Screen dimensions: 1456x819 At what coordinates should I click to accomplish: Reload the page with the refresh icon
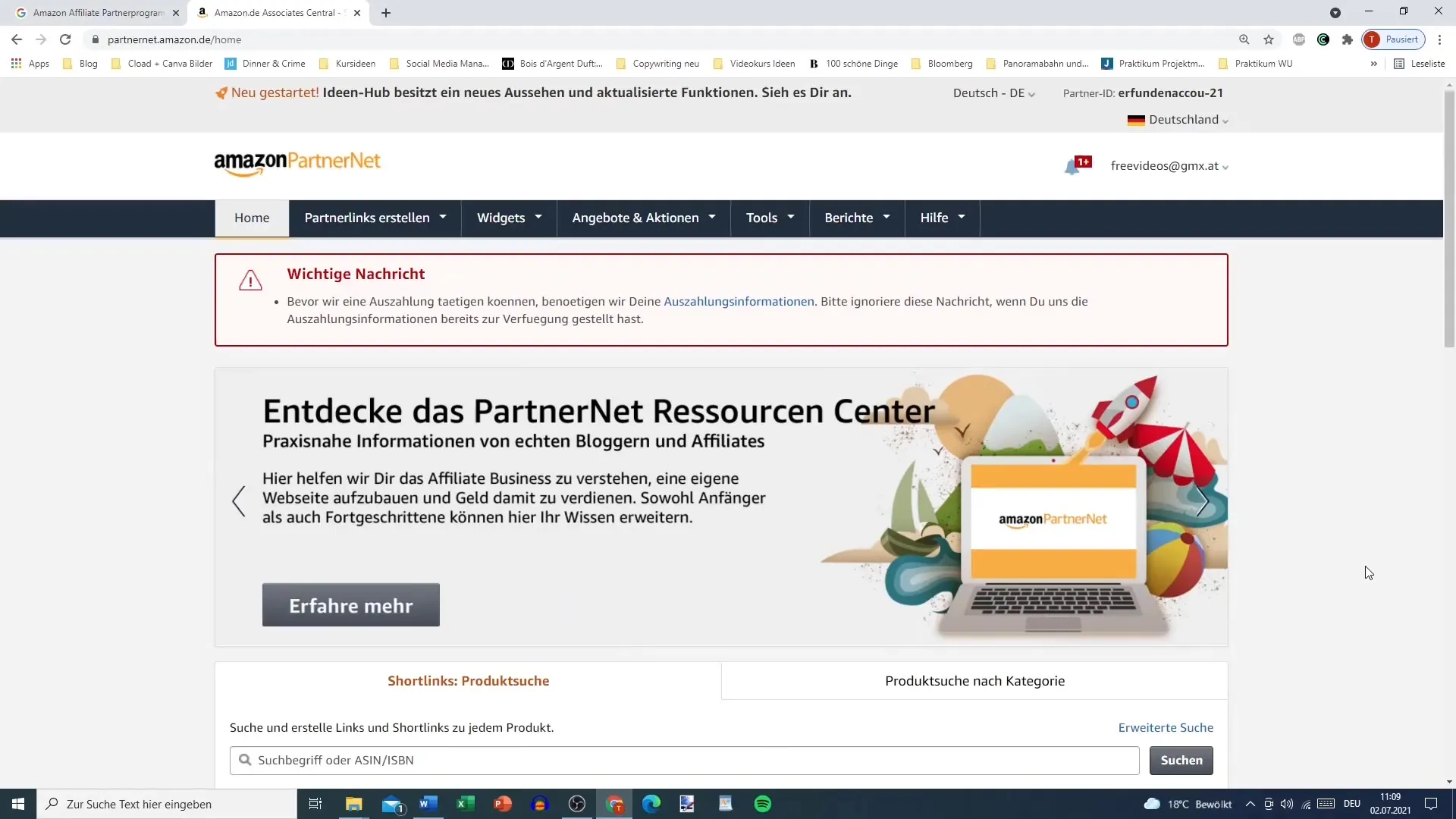point(65,39)
